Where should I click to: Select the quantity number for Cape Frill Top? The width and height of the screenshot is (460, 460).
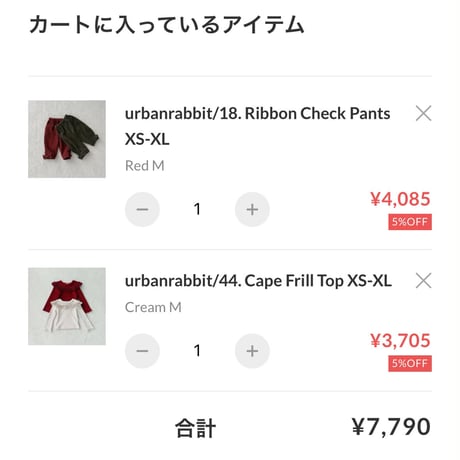[197, 351]
